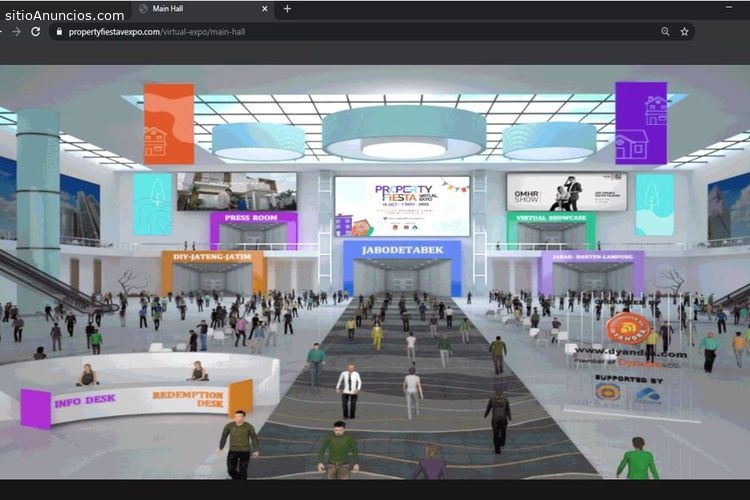The height and width of the screenshot is (500, 750).
Task: Open the Property Fiesta center screen
Action: 402,206
